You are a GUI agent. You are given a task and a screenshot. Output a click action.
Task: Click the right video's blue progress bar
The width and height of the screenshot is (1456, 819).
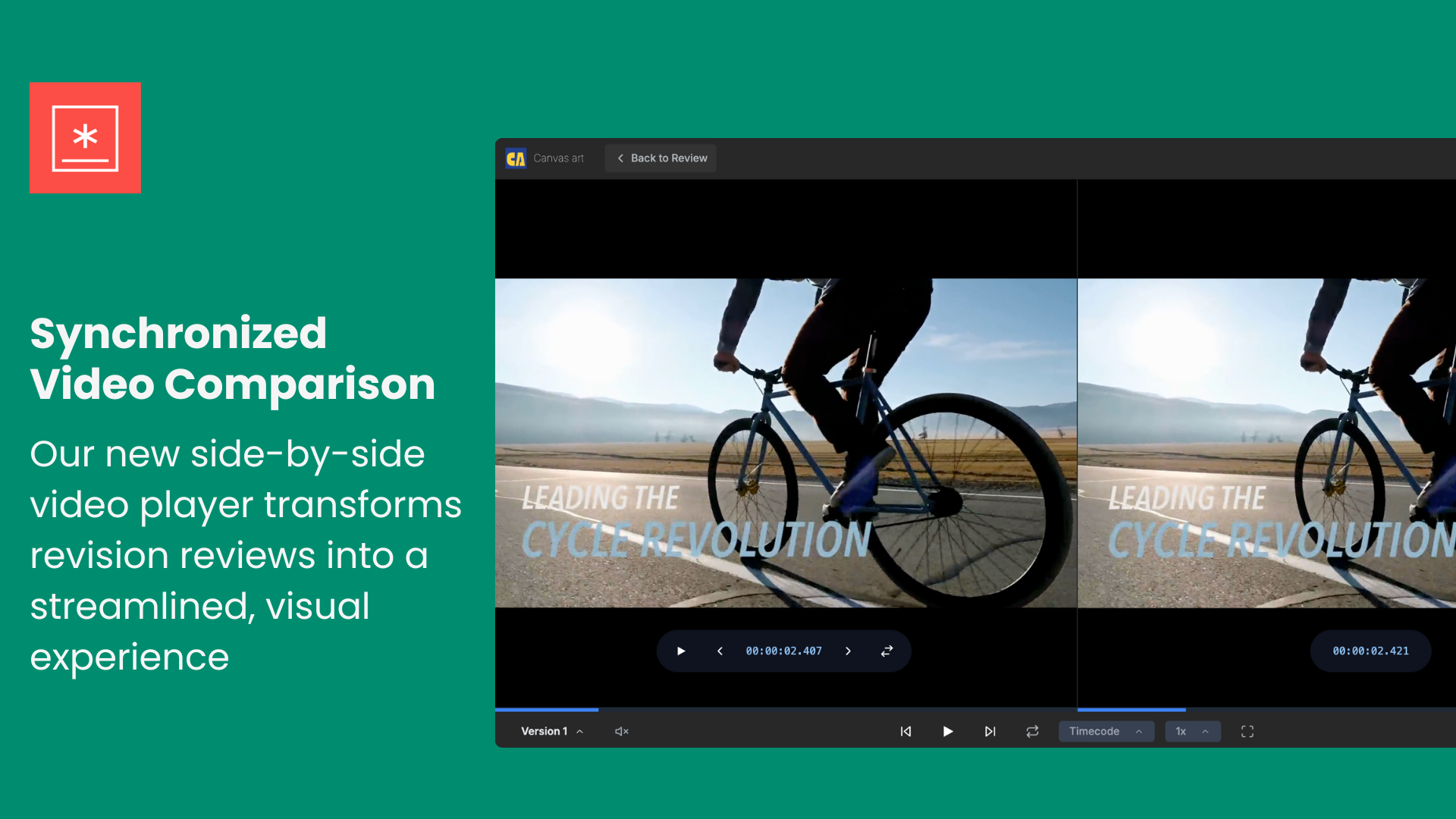point(1131,710)
